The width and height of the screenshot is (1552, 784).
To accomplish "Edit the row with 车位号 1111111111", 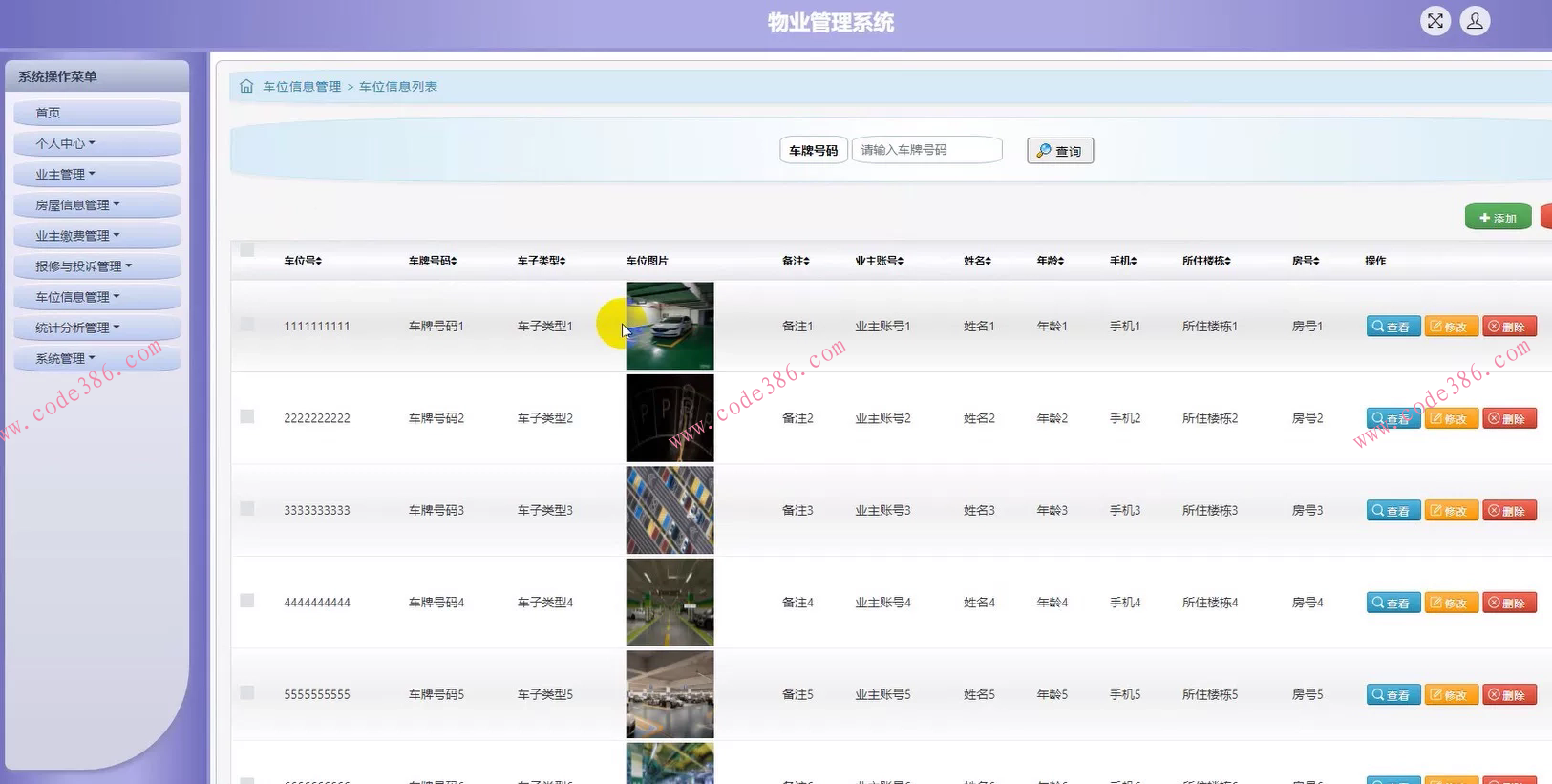I will pos(1452,327).
